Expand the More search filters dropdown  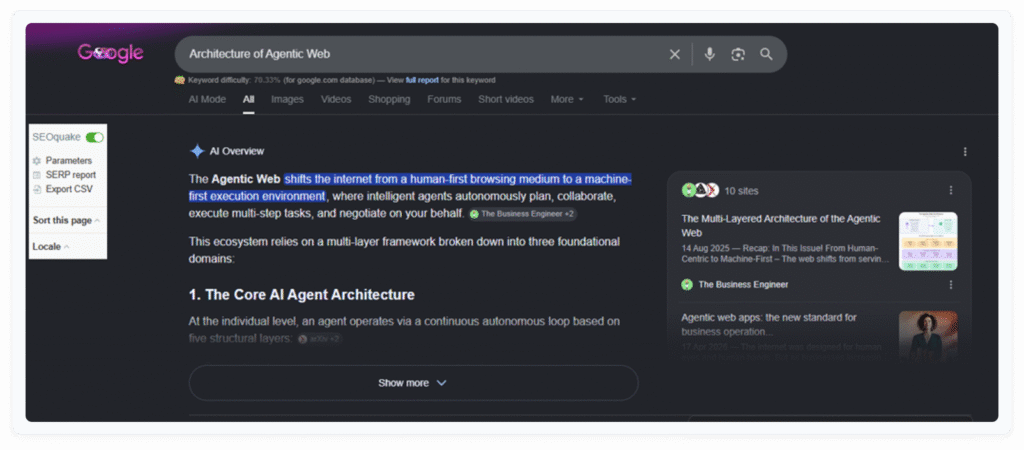(567, 99)
